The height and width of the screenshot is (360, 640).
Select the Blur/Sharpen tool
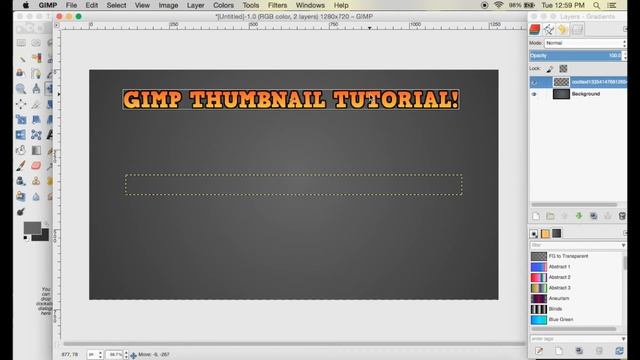(x=36, y=196)
